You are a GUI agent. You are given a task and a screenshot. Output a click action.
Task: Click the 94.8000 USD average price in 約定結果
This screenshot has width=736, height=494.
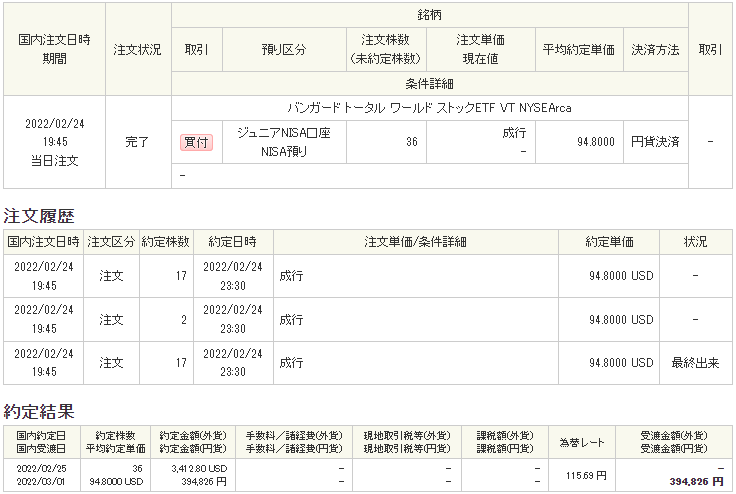116,482
